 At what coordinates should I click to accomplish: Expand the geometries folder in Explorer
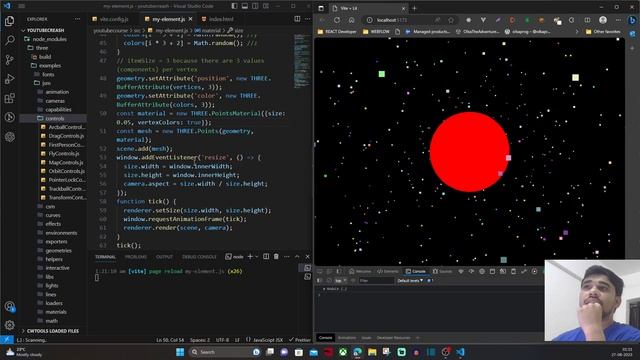coord(58,251)
